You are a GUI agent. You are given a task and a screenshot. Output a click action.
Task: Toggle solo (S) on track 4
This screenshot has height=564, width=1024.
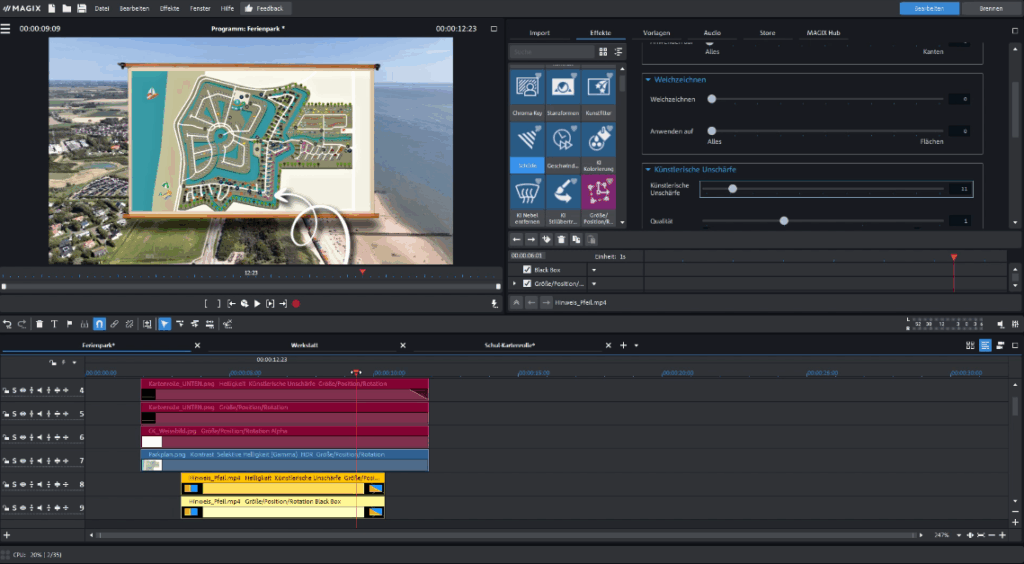pos(14,390)
